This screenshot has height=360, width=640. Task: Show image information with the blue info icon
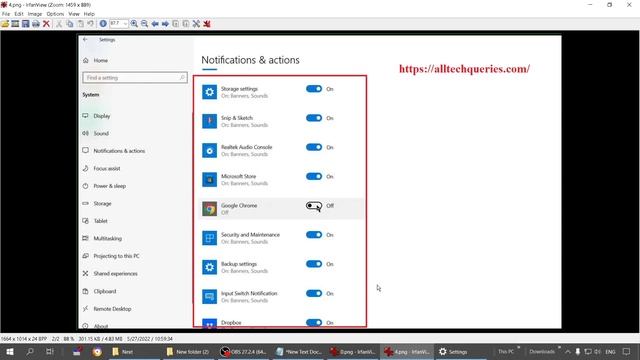pyautogui.click(x=103, y=24)
